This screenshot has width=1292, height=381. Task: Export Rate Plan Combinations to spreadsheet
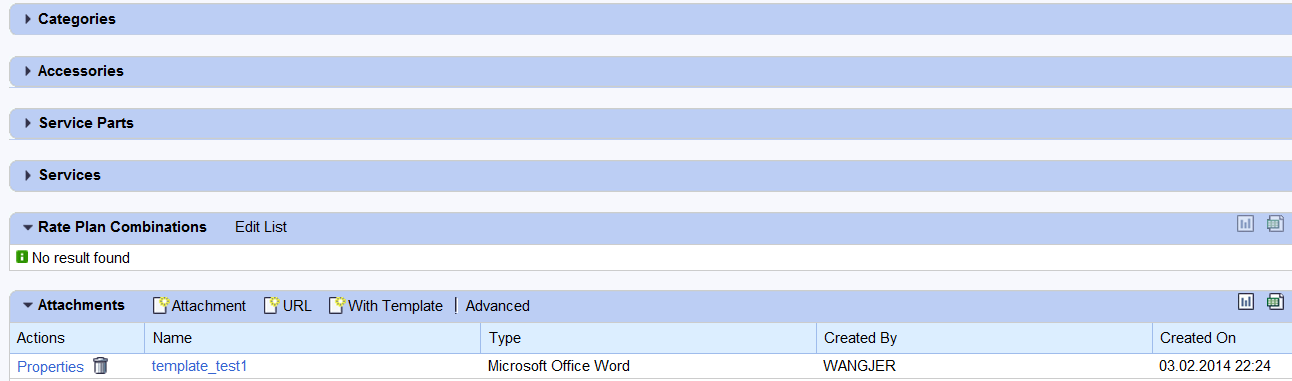(x=1275, y=224)
